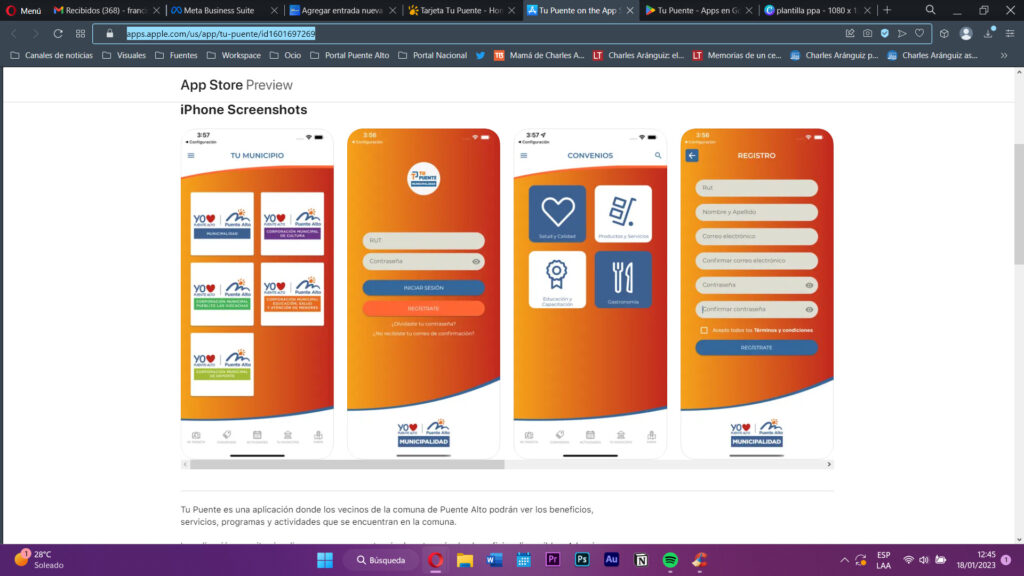Image resolution: width=1024 pixels, height=576 pixels.
Task: Open the CONVENIOS screenshot thumbnail
Action: pos(590,293)
